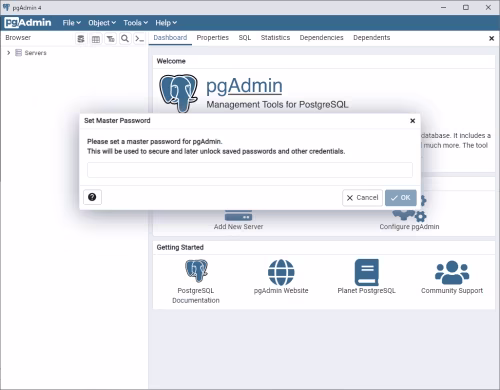Click the Community Support link text
The width and height of the screenshot is (500, 390).
[452, 291]
